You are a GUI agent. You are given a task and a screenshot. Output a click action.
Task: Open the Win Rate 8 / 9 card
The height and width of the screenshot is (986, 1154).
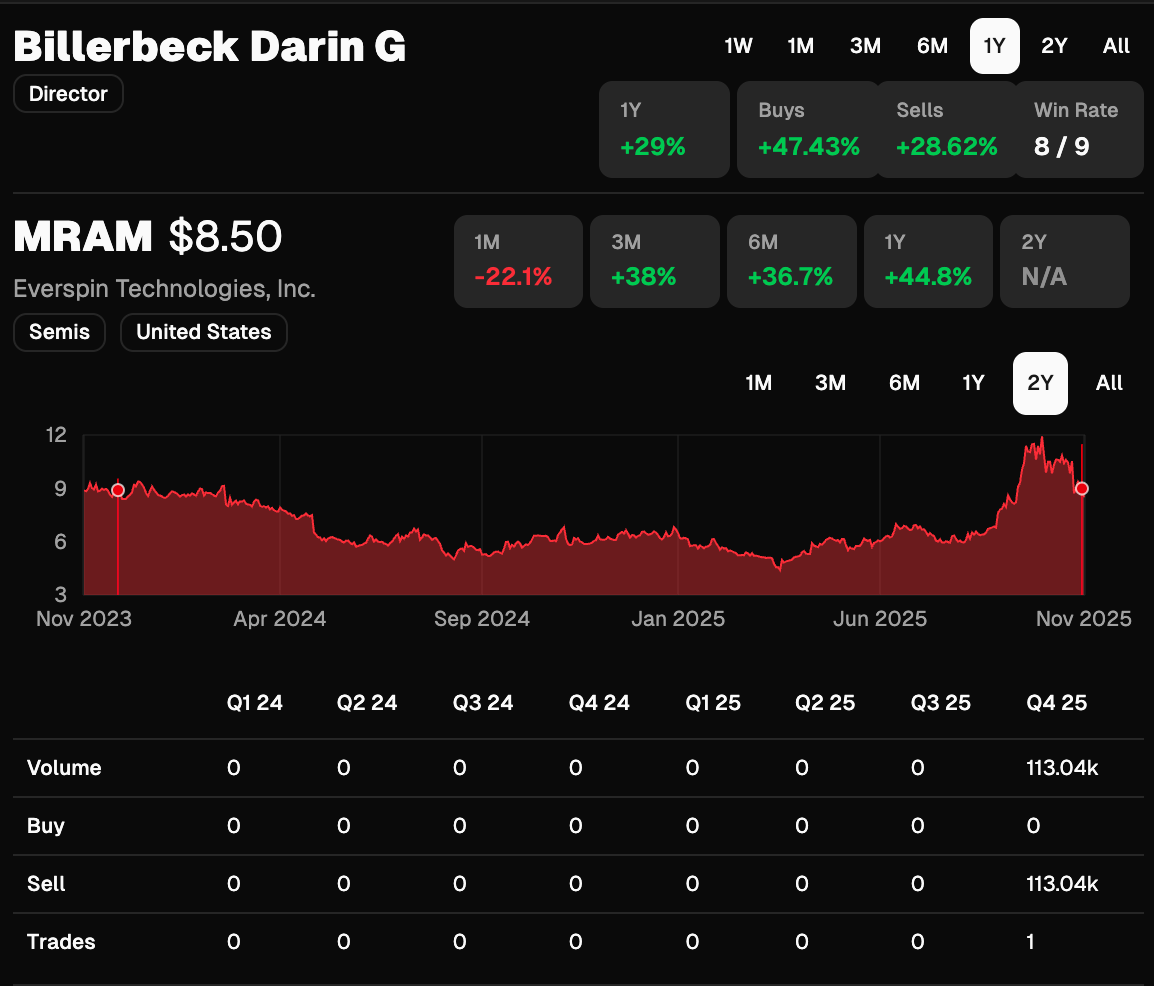coord(1079,130)
